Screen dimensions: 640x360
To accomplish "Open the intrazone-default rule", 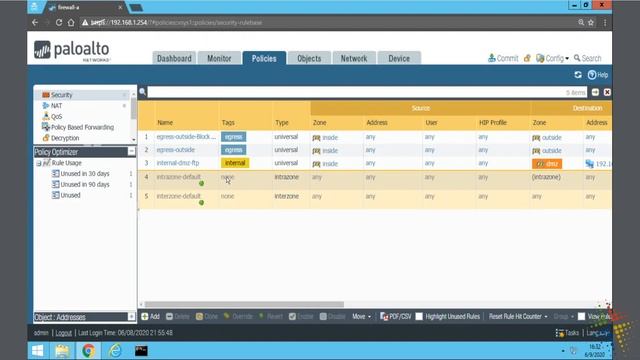I will tap(178, 177).
